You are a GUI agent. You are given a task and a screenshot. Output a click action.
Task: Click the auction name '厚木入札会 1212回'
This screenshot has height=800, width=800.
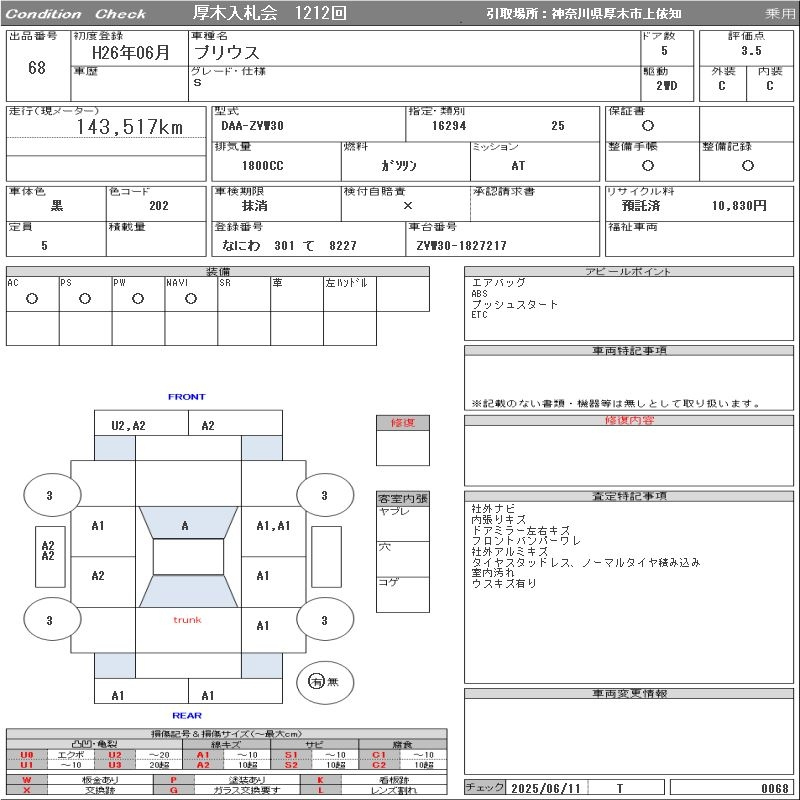click(x=269, y=13)
